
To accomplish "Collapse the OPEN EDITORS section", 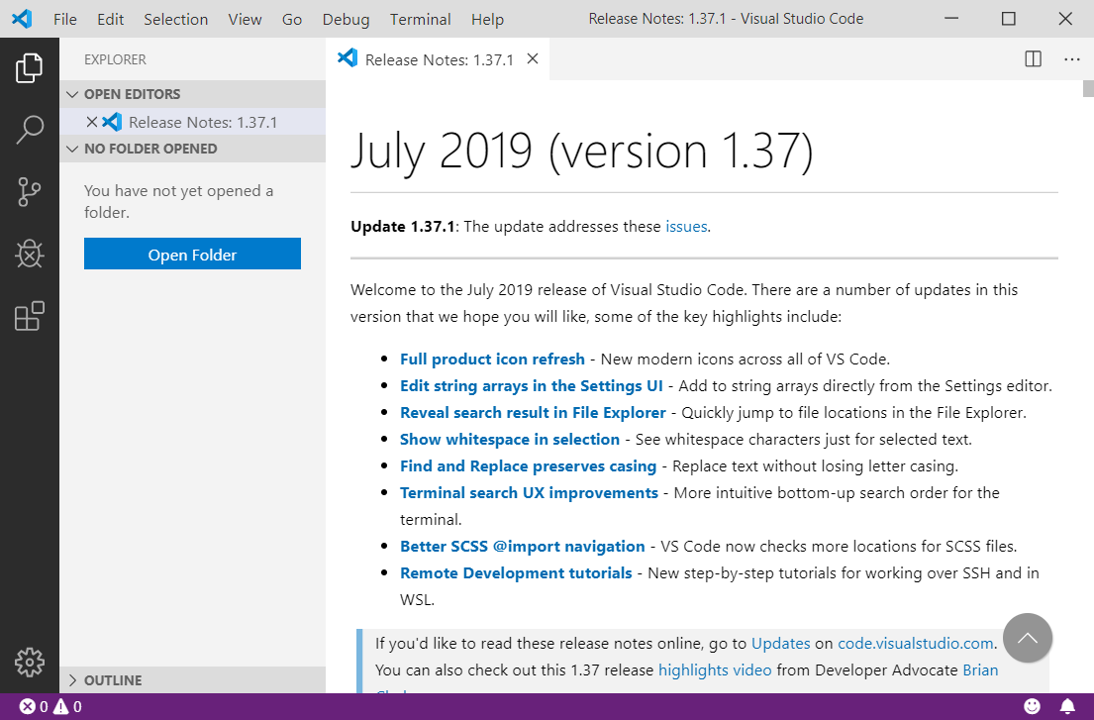I will (x=72, y=94).
